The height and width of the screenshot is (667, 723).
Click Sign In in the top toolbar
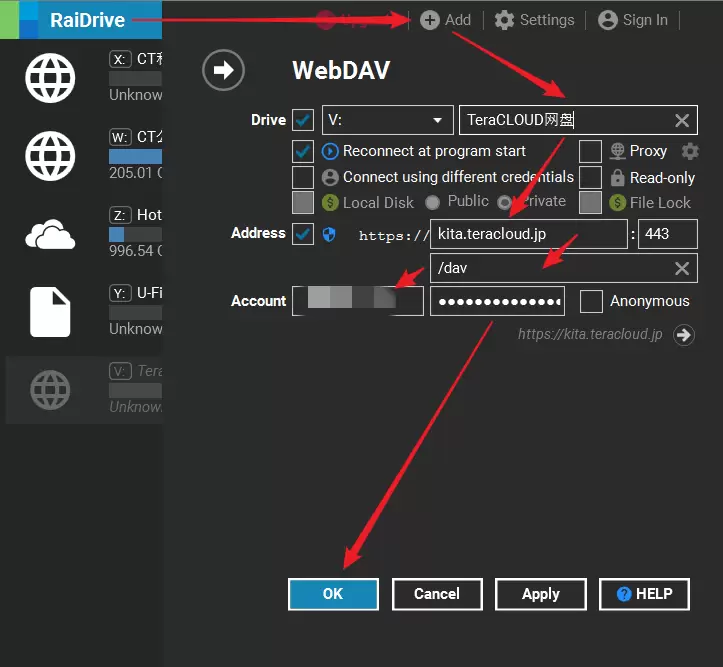[633, 20]
